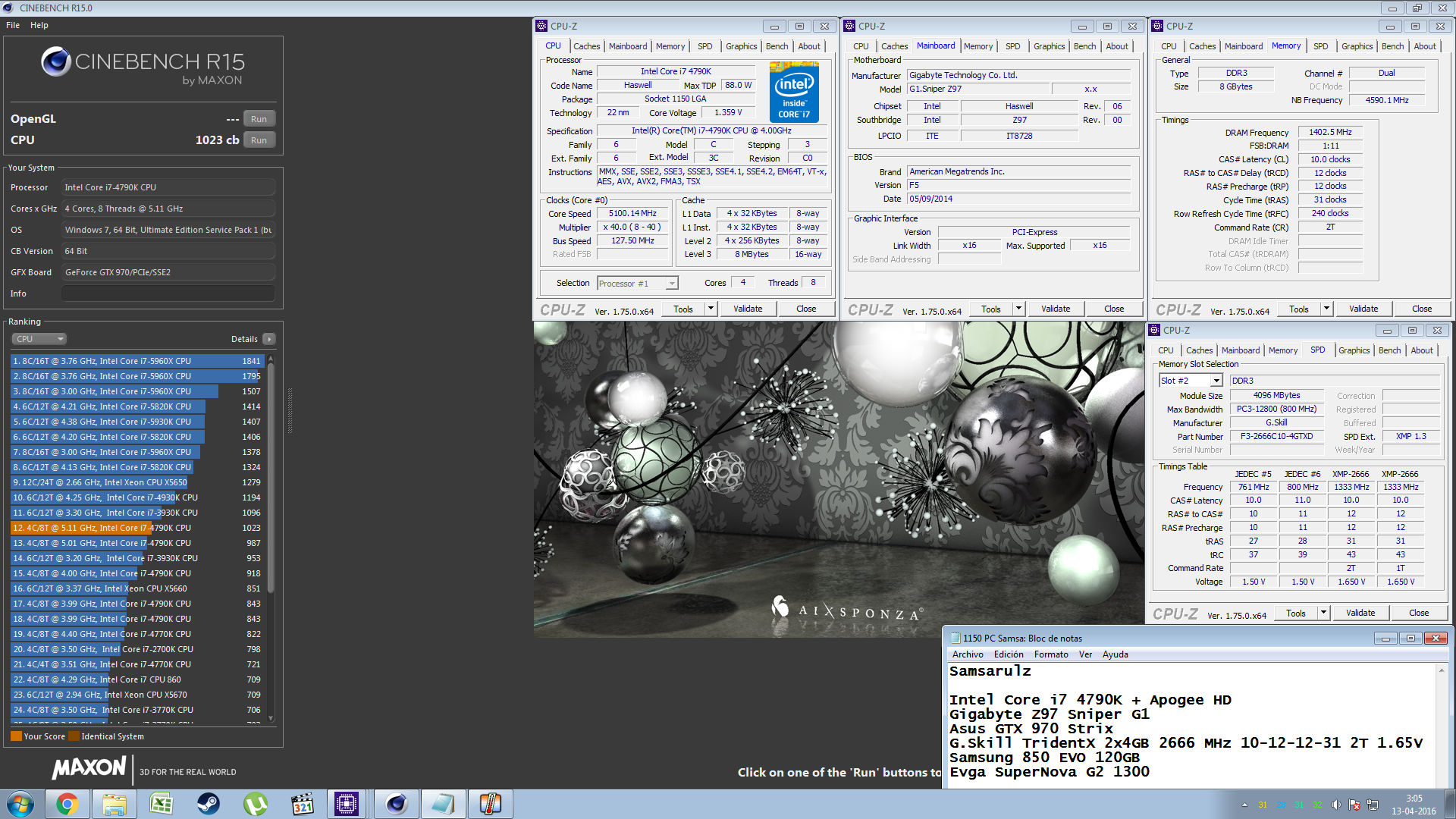Open uTorrent from the taskbar

click(255, 804)
